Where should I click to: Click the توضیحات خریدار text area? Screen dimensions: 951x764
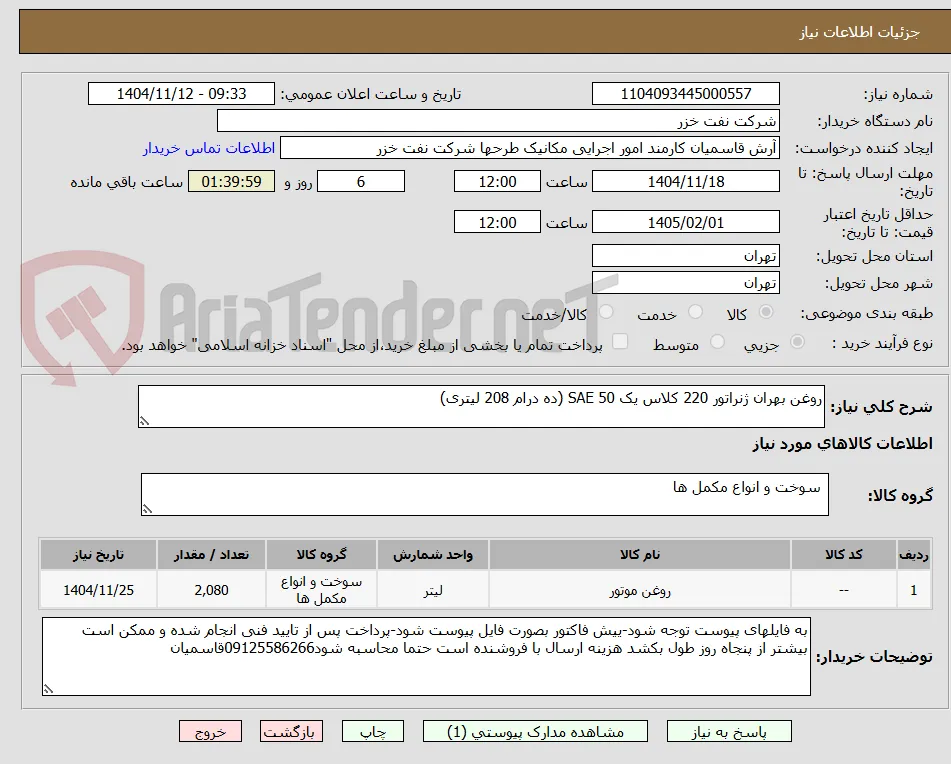(x=426, y=656)
